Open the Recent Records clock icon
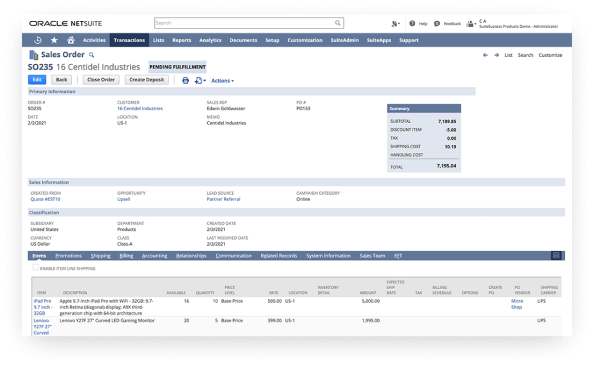 38,40
